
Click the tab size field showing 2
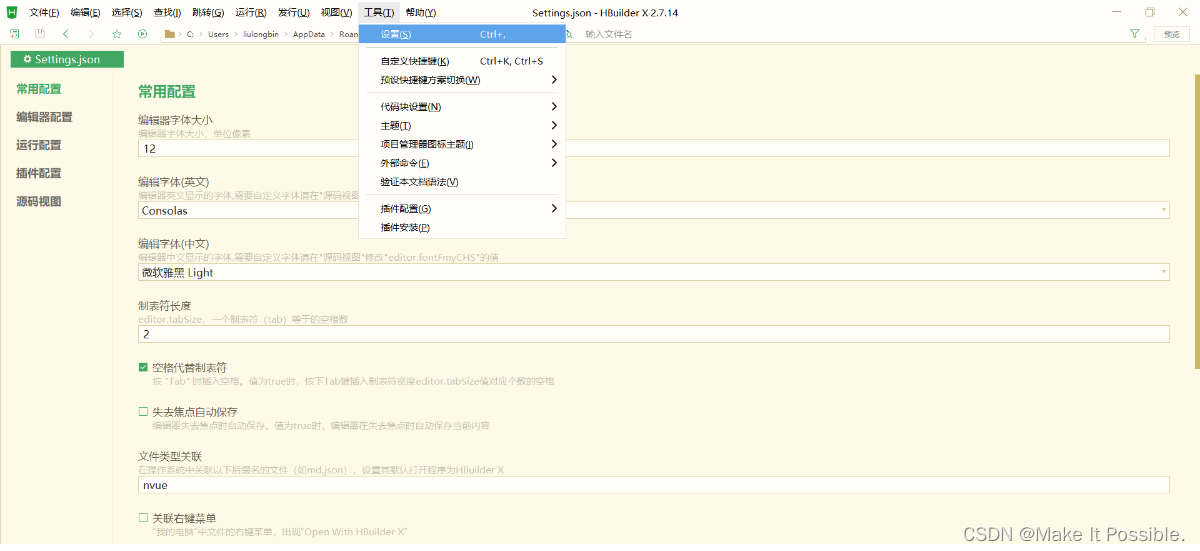[x=654, y=334]
